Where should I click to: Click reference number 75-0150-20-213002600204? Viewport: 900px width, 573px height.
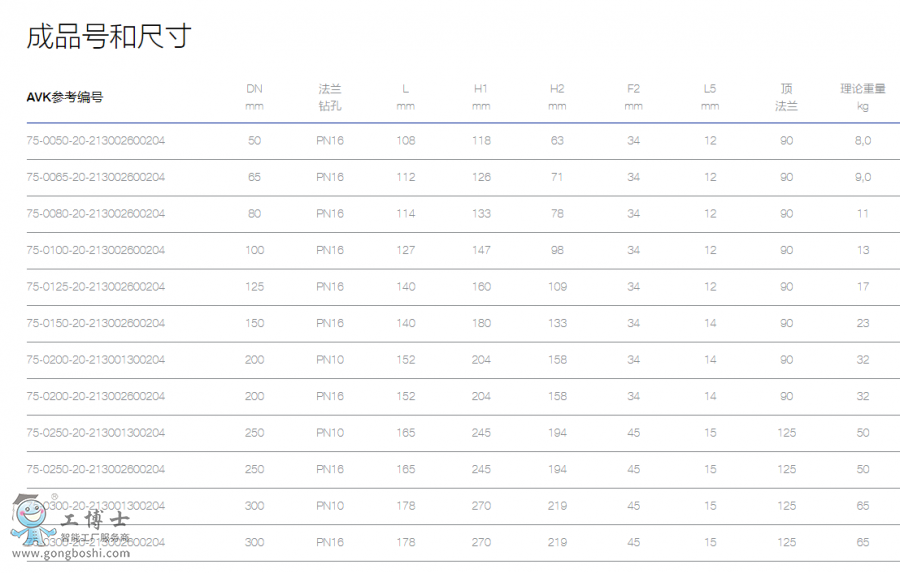coord(96,323)
